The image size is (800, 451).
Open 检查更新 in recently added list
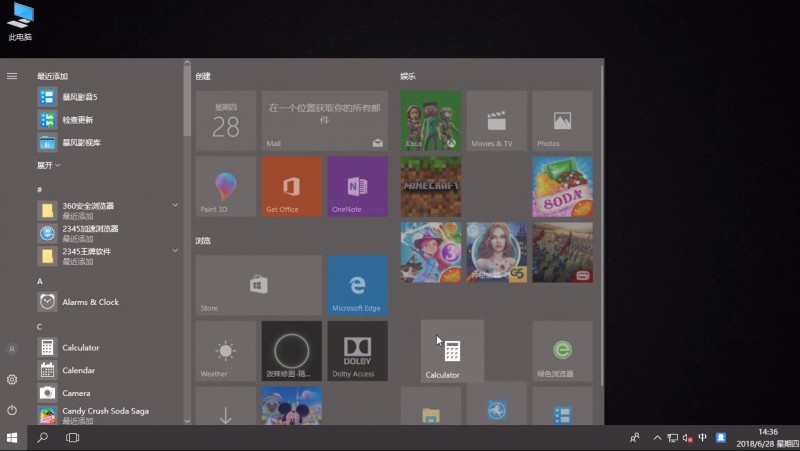point(108,120)
